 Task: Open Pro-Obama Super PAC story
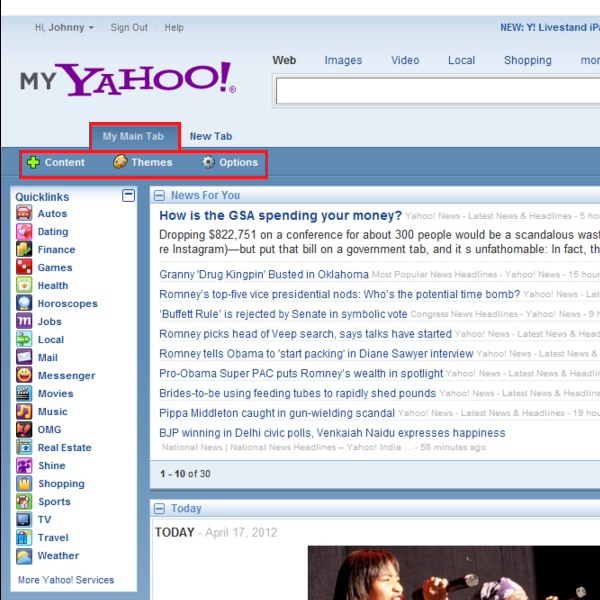point(301,373)
